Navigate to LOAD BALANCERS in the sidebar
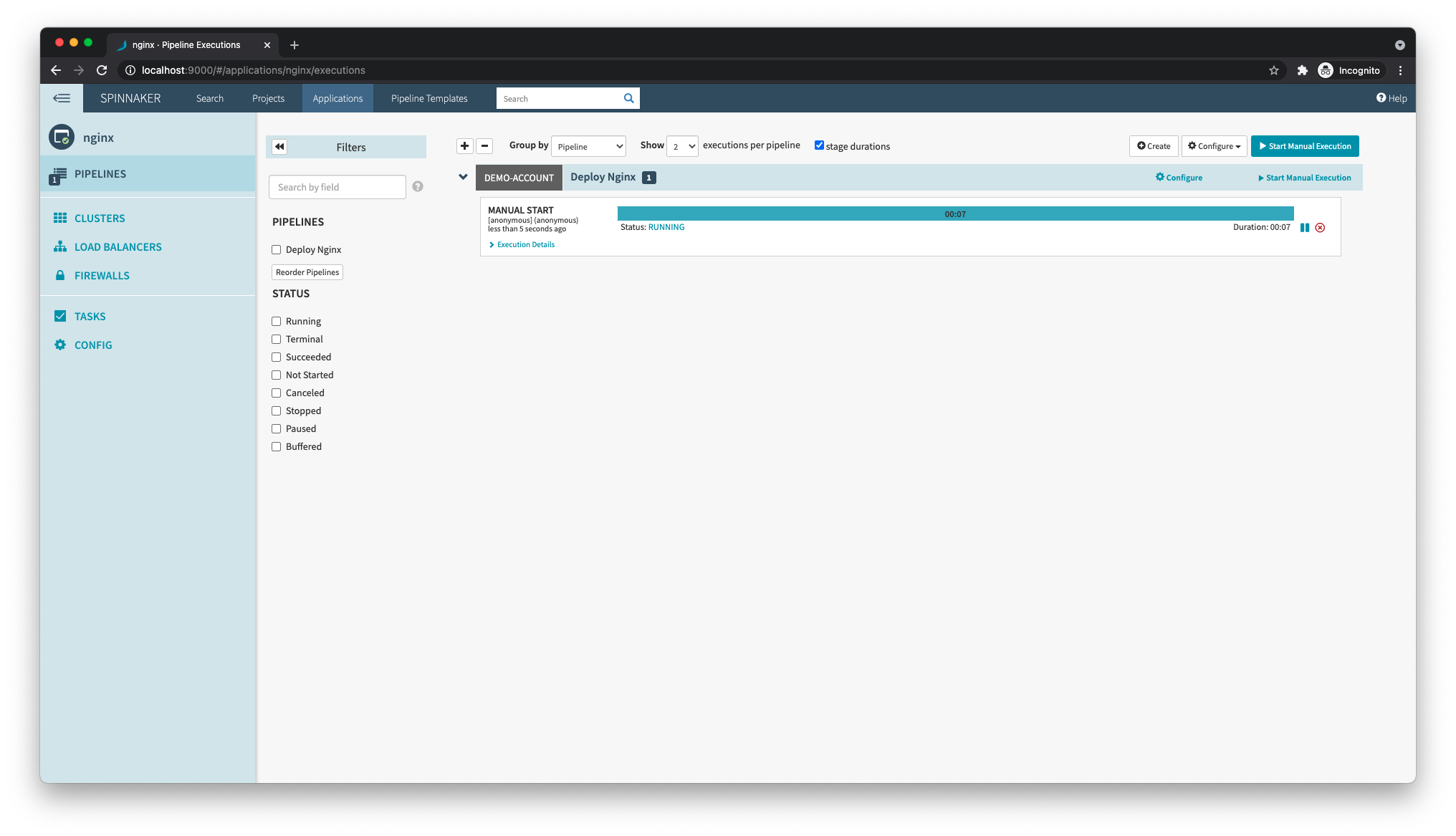This screenshot has height=836, width=1456. [118, 246]
